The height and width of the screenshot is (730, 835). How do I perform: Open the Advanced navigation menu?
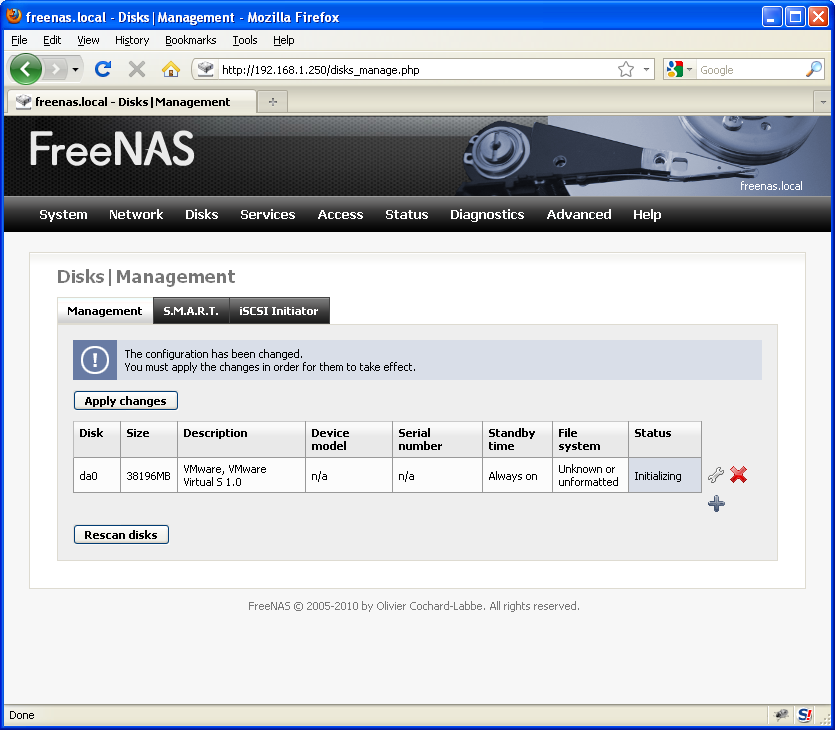tap(578, 214)
